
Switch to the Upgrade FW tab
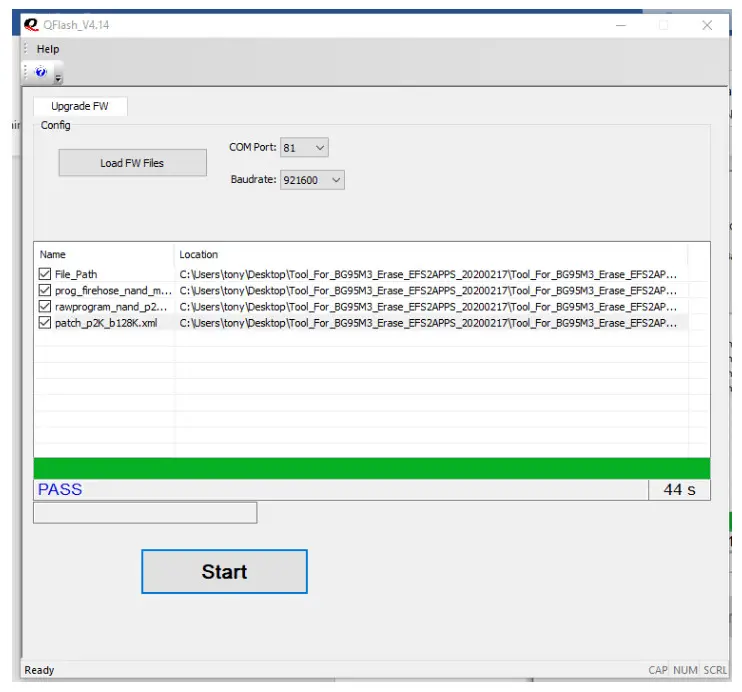point(80,106)
